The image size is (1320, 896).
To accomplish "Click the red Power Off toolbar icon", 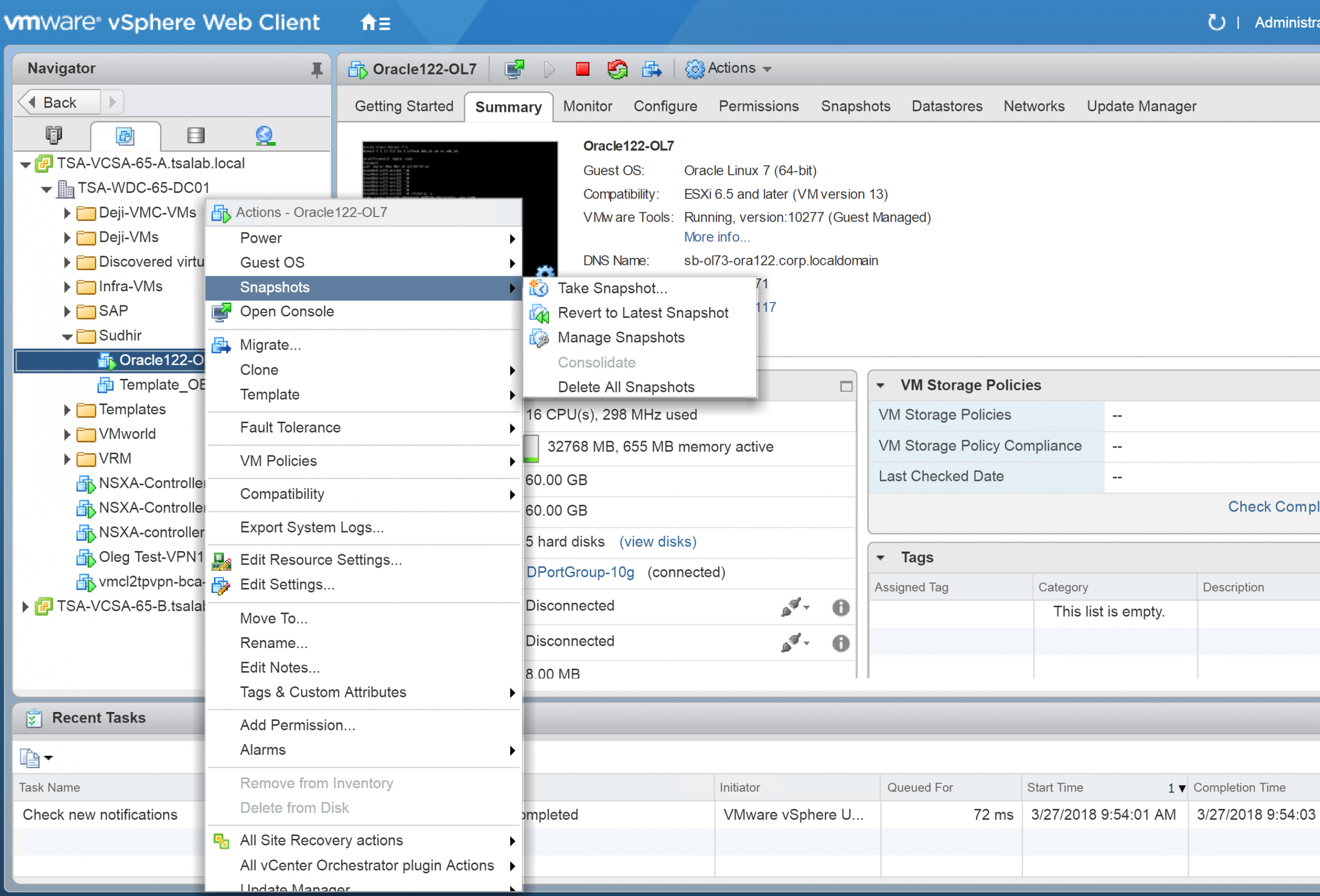I will point(582,69).
